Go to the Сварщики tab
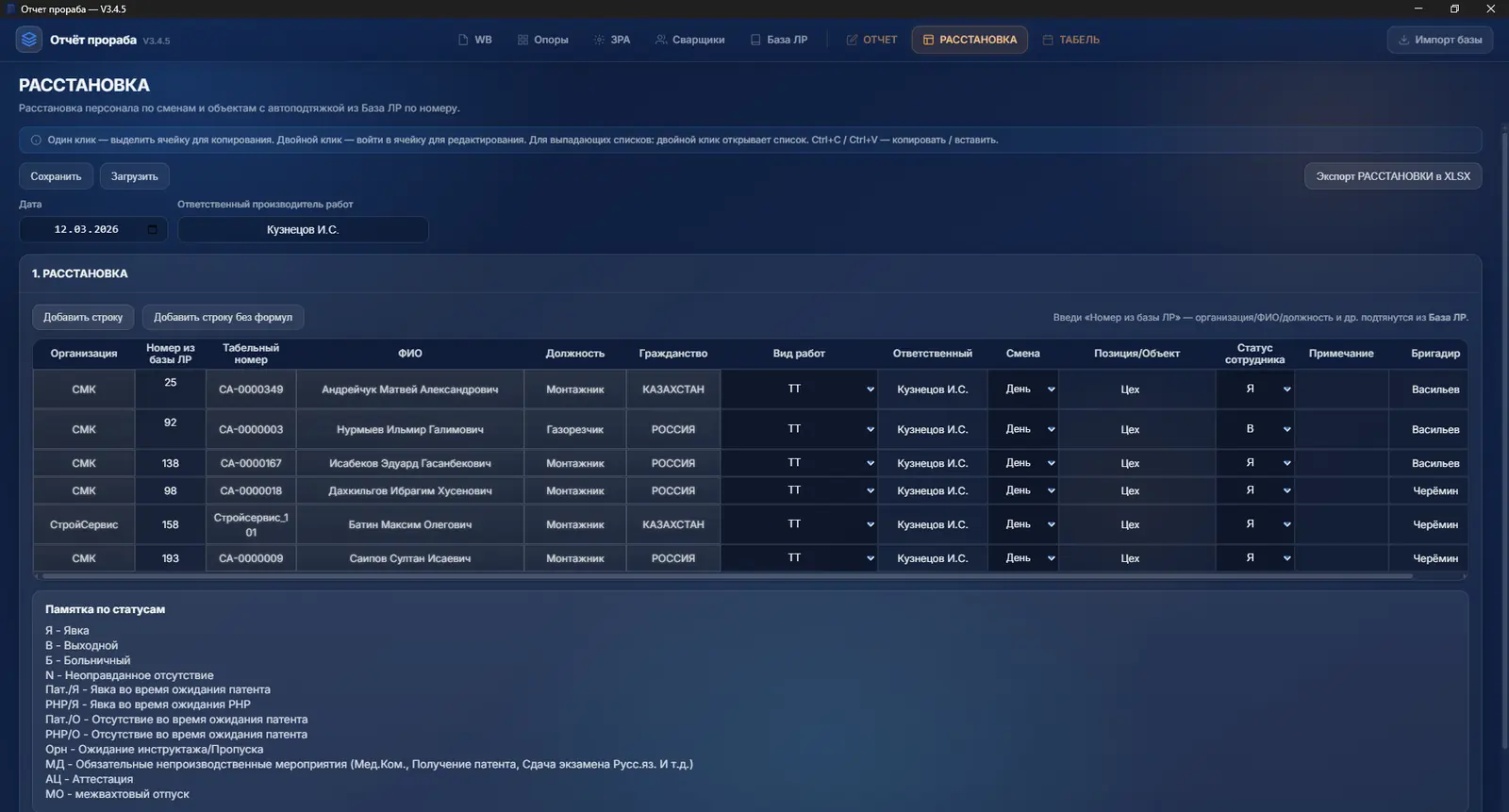This screenshot has height=812, width=1509. (x=689, y=40)
